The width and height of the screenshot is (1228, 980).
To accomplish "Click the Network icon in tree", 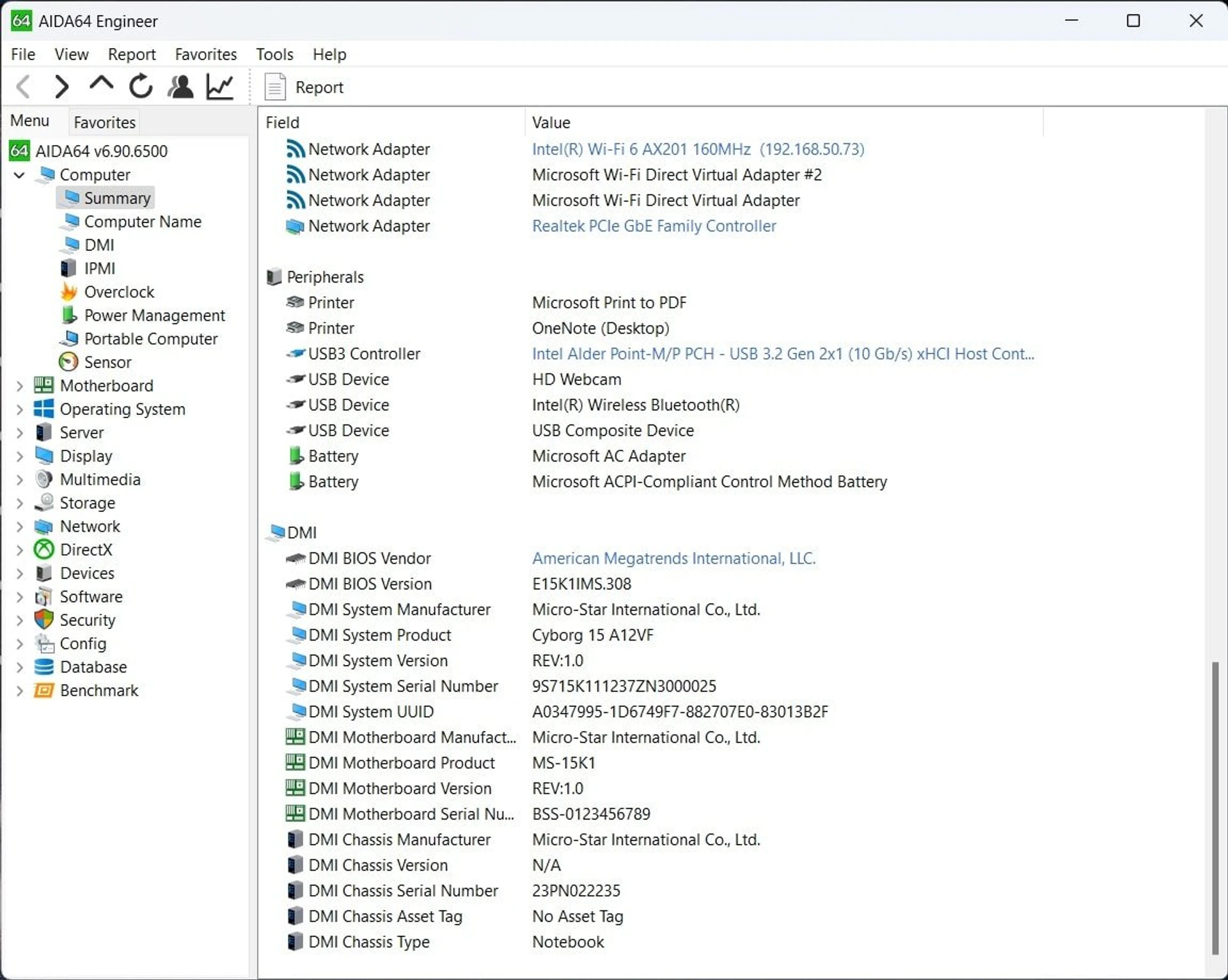I will pyautogui.click(x=43, y=526).
